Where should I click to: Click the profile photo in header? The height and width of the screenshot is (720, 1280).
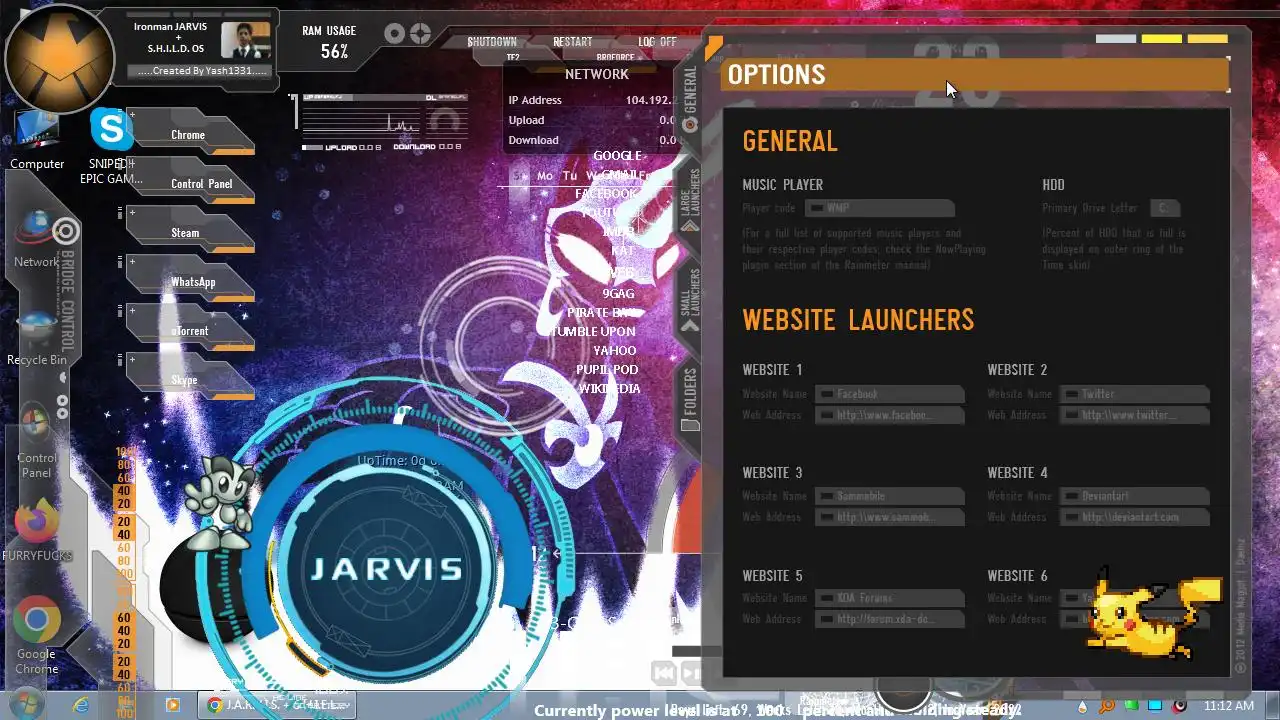pyautogui.click(x=245, y=40)
